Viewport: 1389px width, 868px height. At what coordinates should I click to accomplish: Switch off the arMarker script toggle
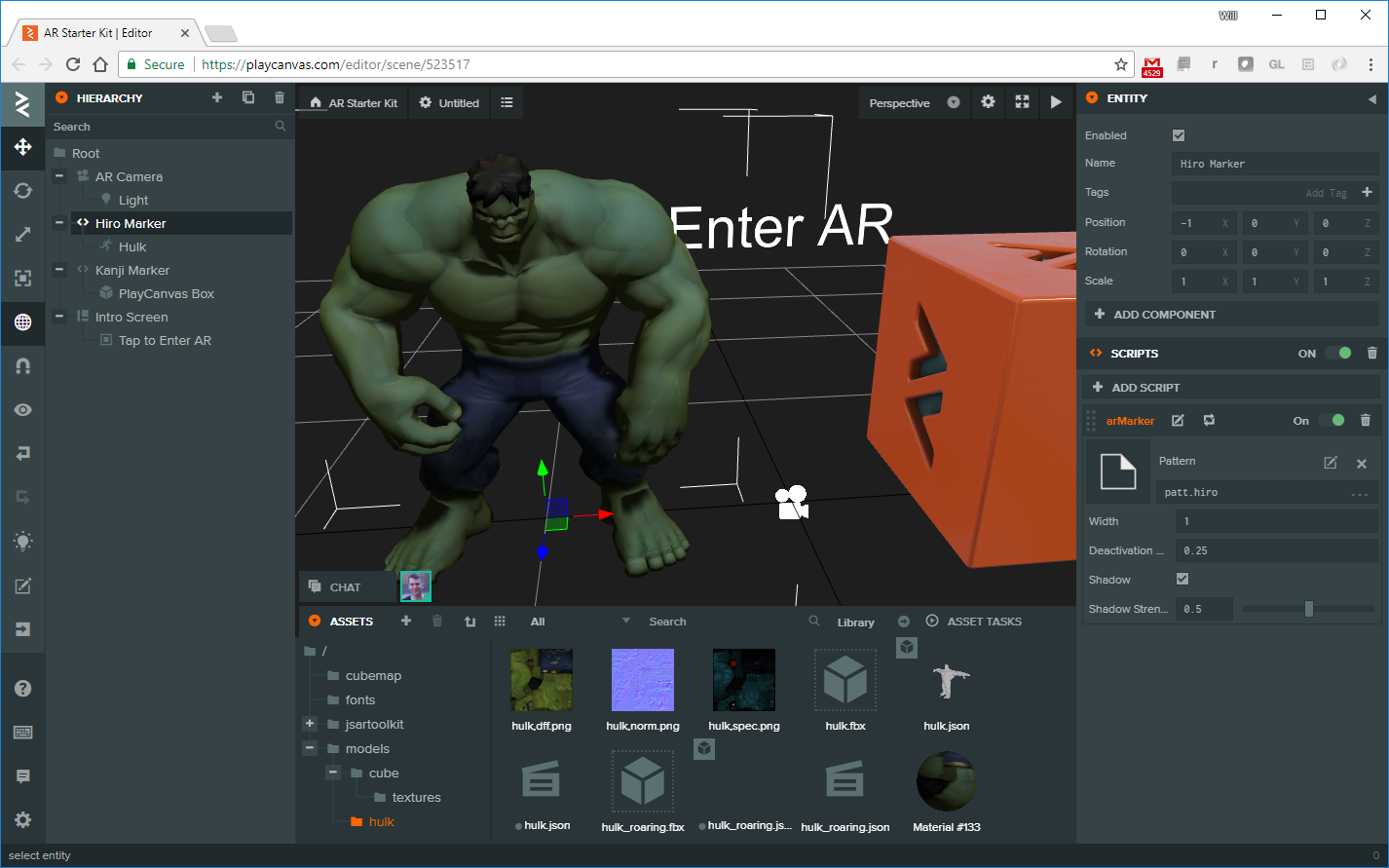coord(1332,421)
